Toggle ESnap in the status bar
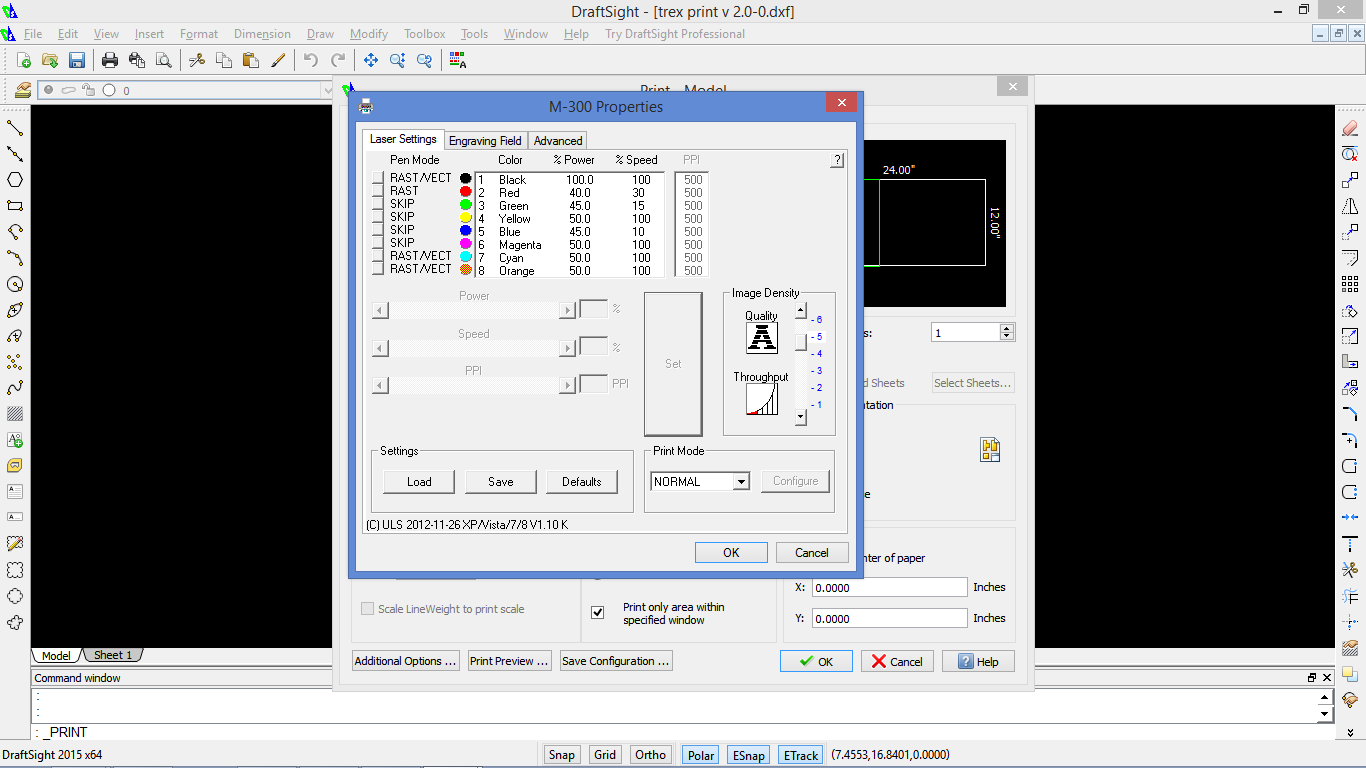The width and height of the screenshot is (1366, 768). (748, 755)
